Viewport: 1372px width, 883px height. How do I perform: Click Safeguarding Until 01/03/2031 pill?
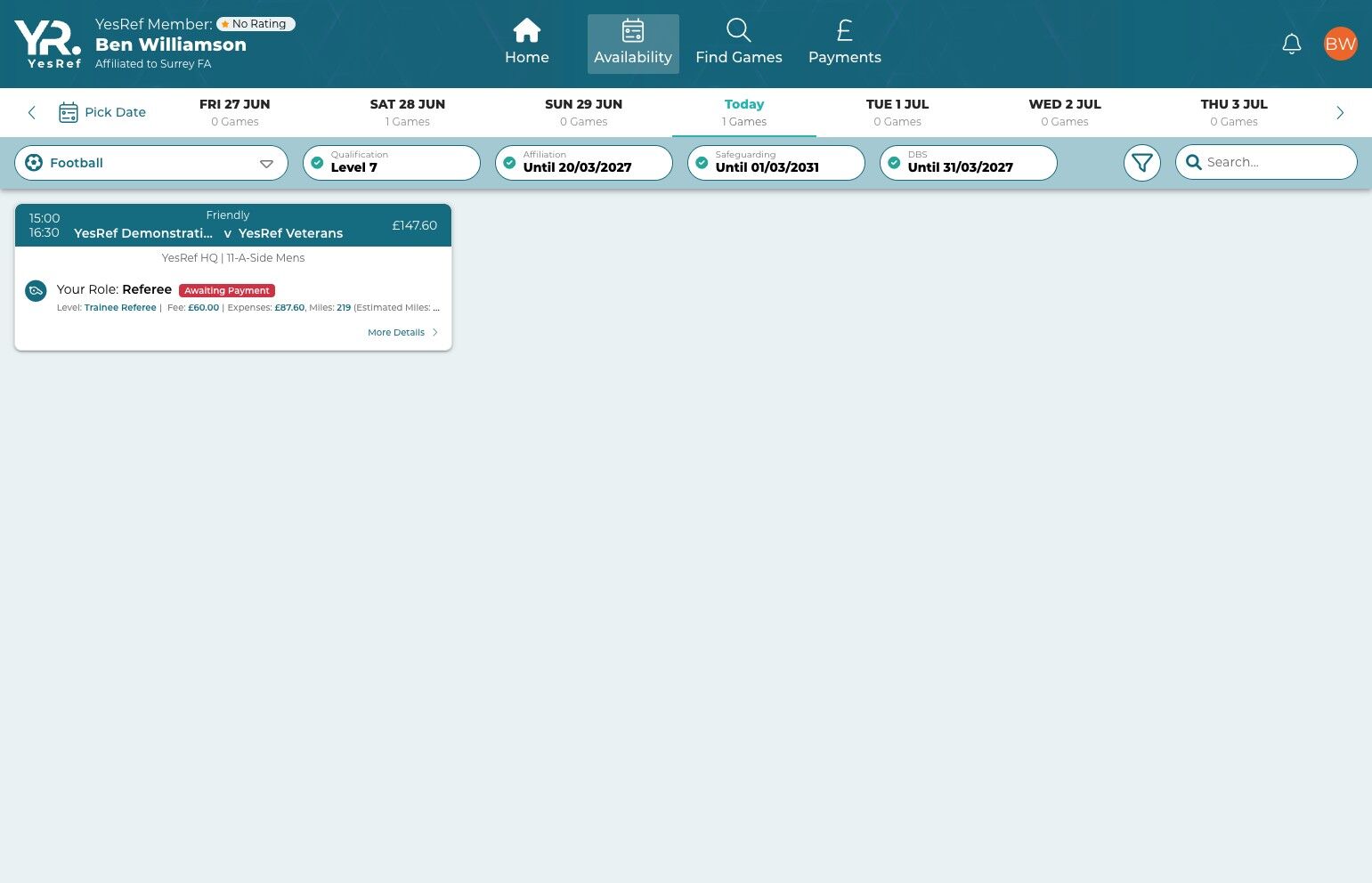(776, 163)
